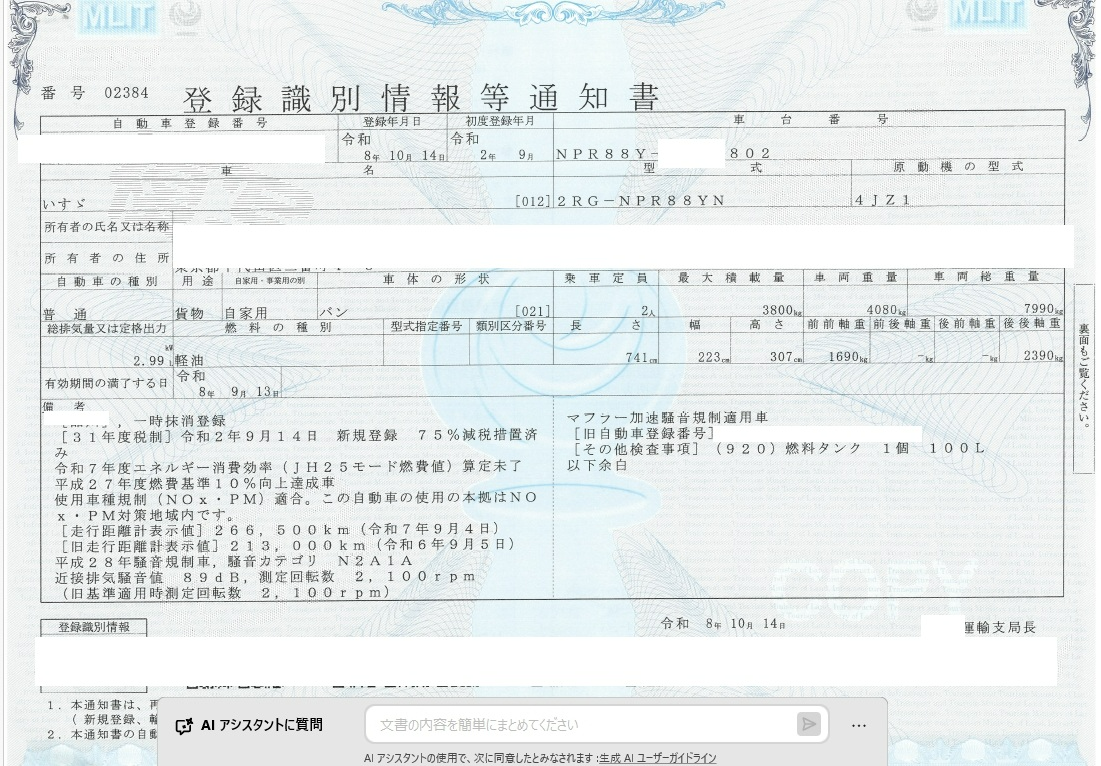Screen dimensions: 1101x766
Task: Select width value 223cm
Action: (x=713, y=357)
